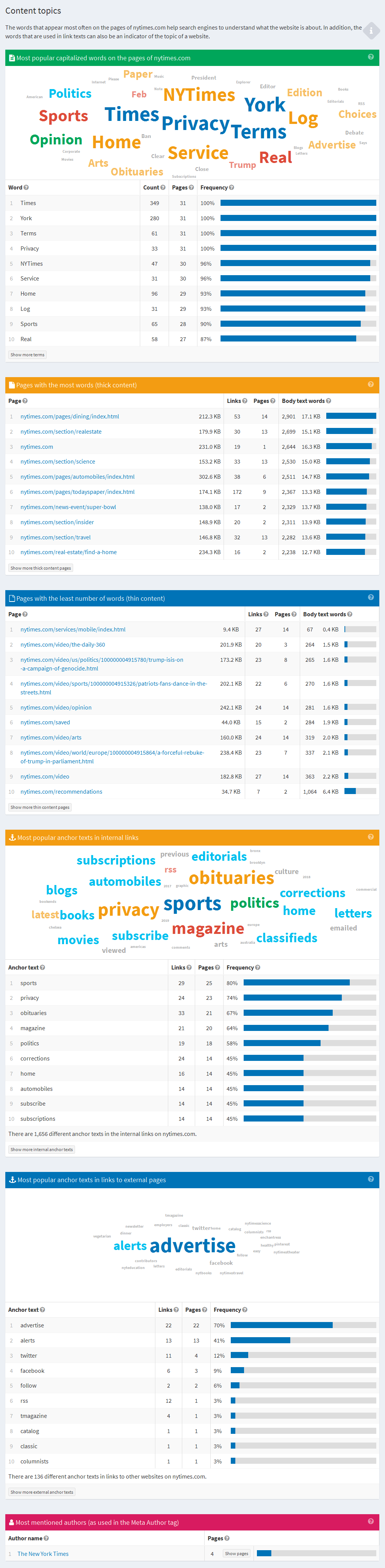
Task: Open help icon on thick content panel header
Action: click(x=371, y=384)
